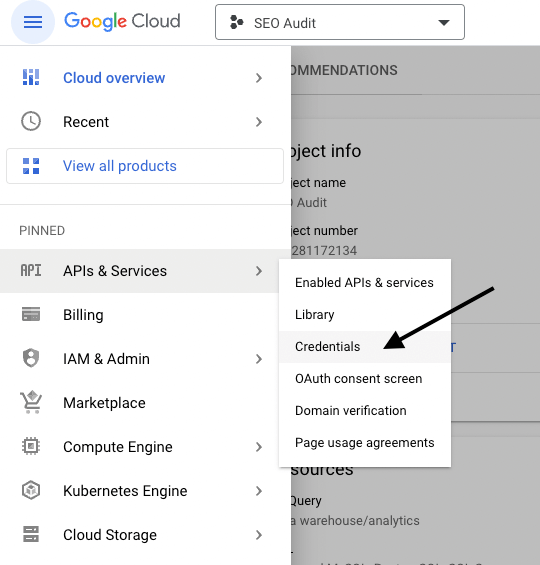Expand the Cloud overview submenu chevron
Screen dimensions: 540x565
(x=259, y=78)
